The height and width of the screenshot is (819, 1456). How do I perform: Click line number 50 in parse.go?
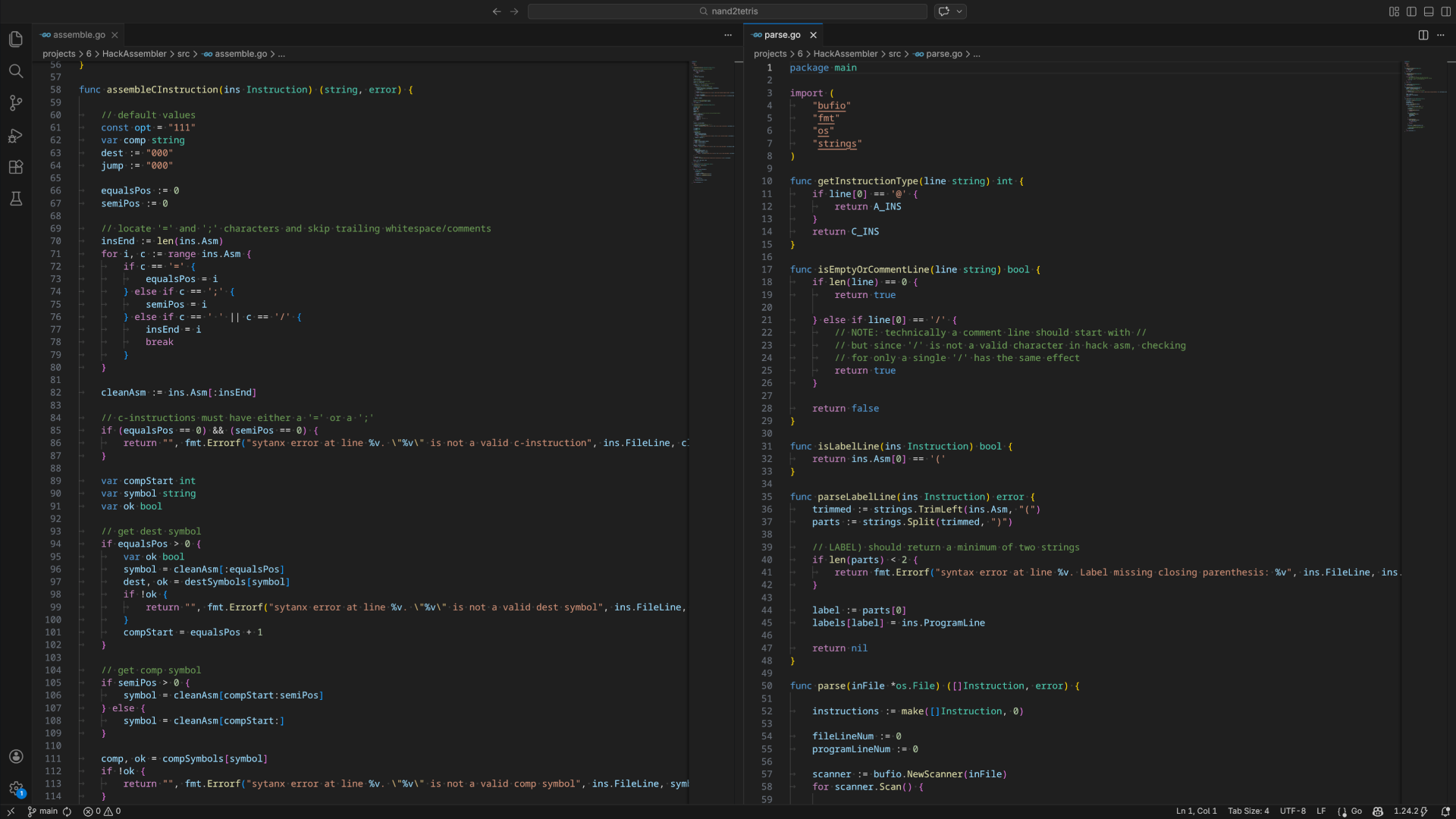point(767,686)
